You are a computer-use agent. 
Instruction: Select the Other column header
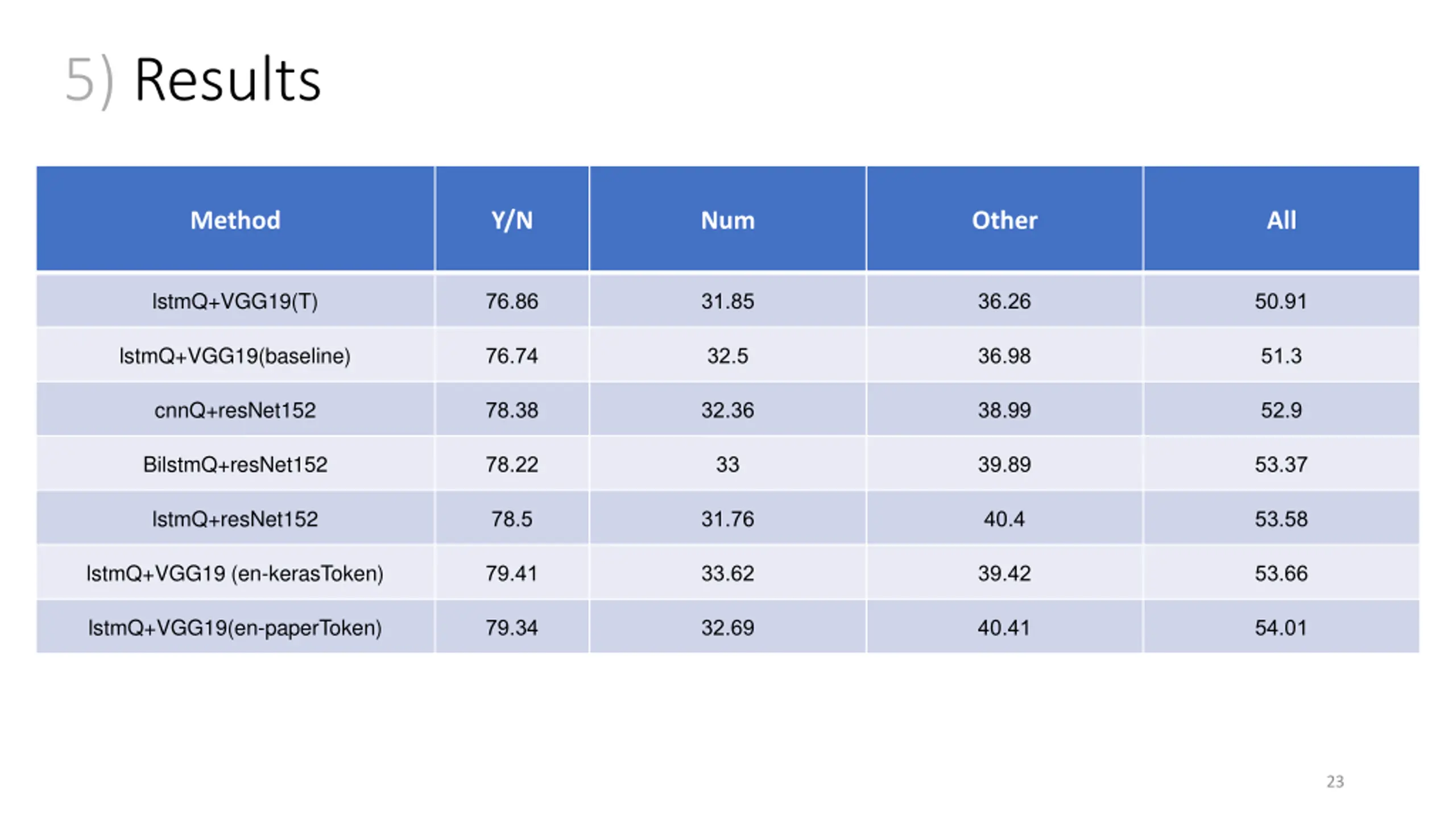[1004, 219]
